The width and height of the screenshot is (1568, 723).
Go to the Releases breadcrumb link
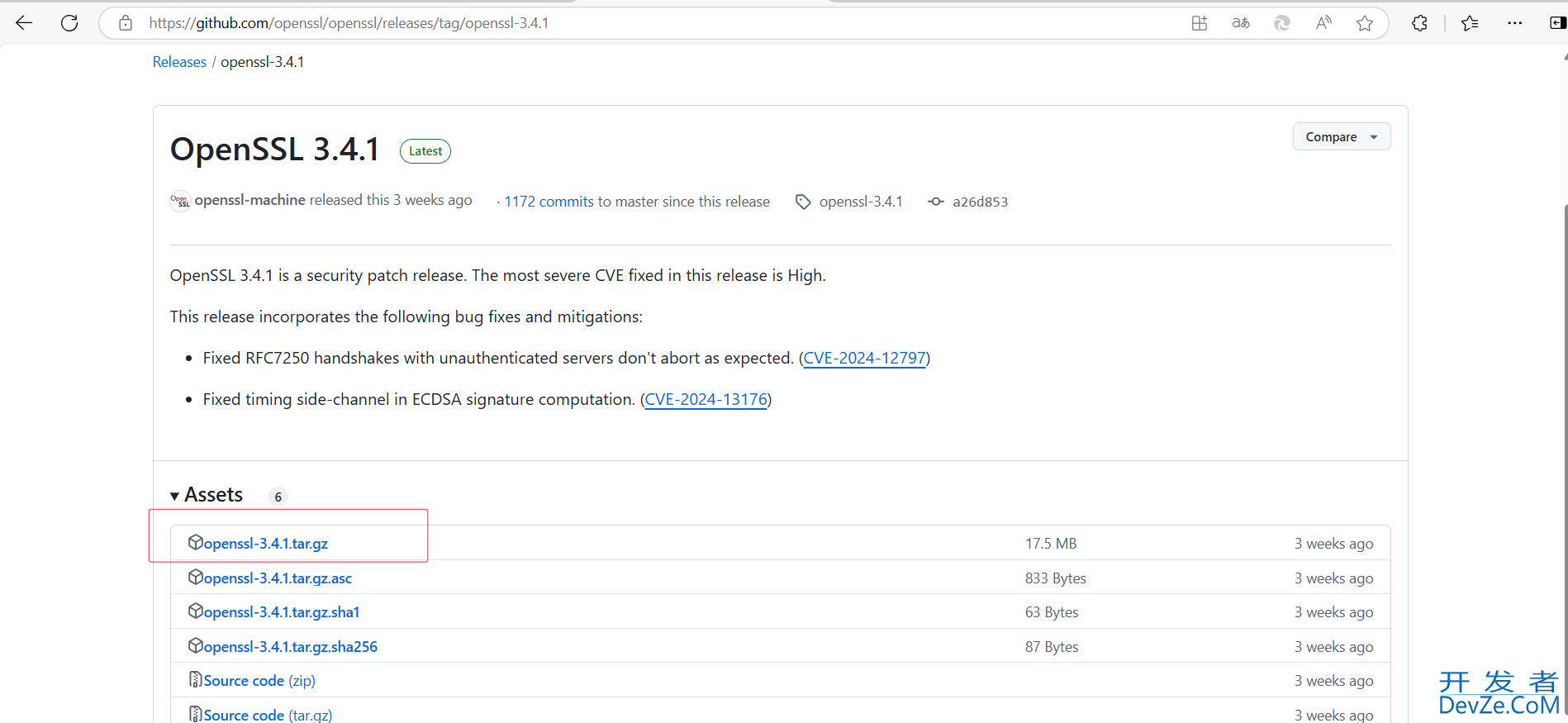(x=179, y=62)
